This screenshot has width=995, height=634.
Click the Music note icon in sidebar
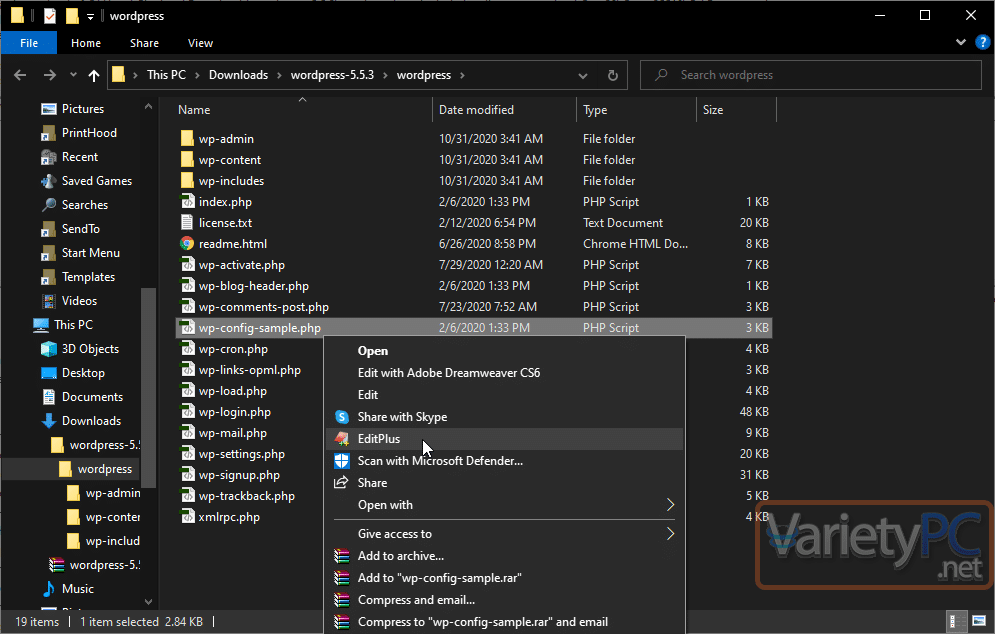click(x=49, y=589)
